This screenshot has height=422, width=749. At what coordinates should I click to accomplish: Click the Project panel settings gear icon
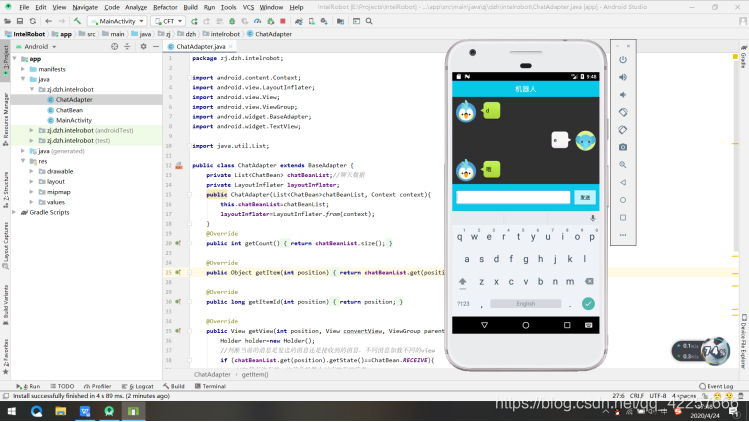pyautogui.click(x=143, y=46)
